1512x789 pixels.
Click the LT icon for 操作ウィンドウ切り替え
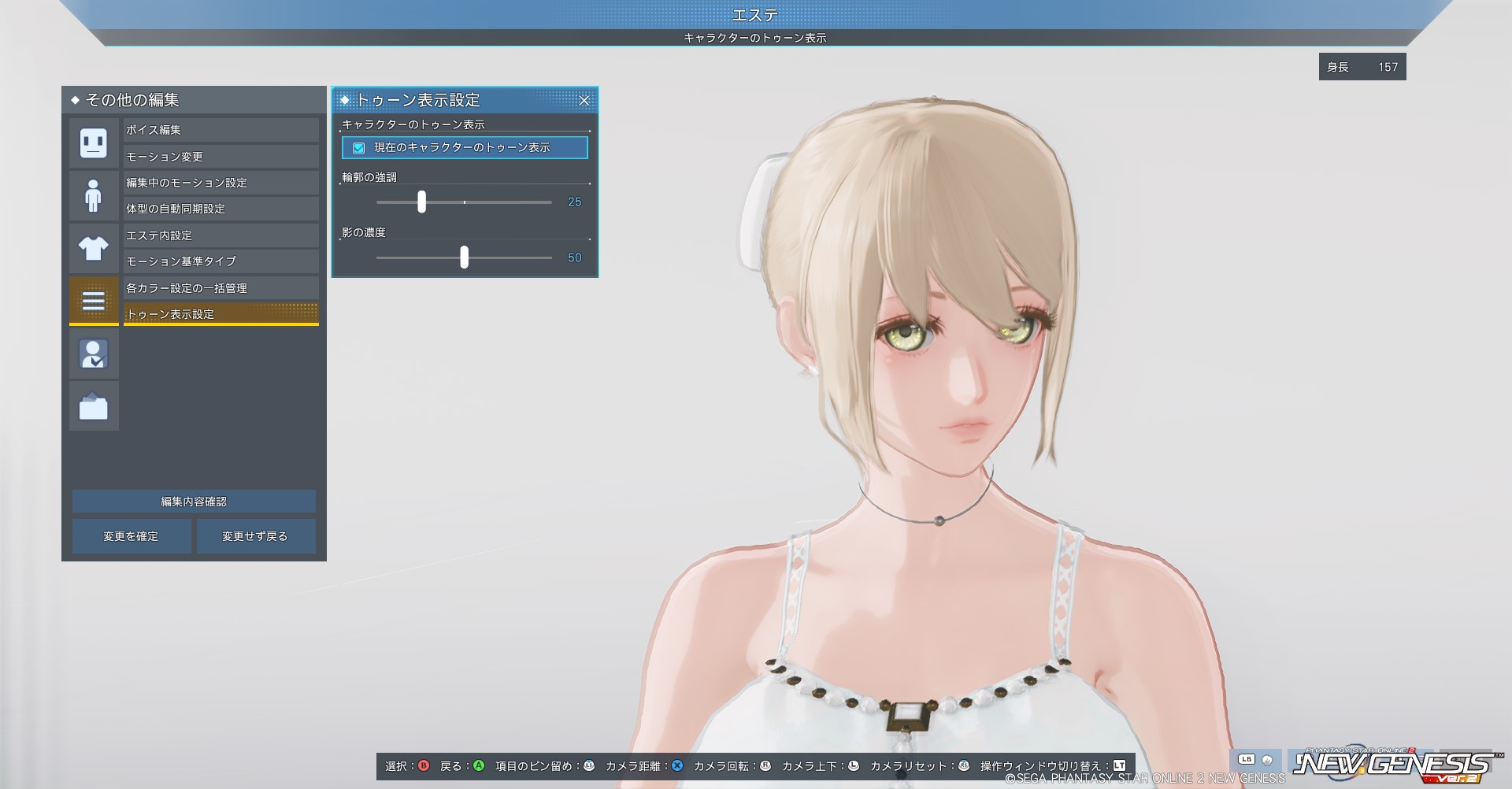click(1119, 765)
